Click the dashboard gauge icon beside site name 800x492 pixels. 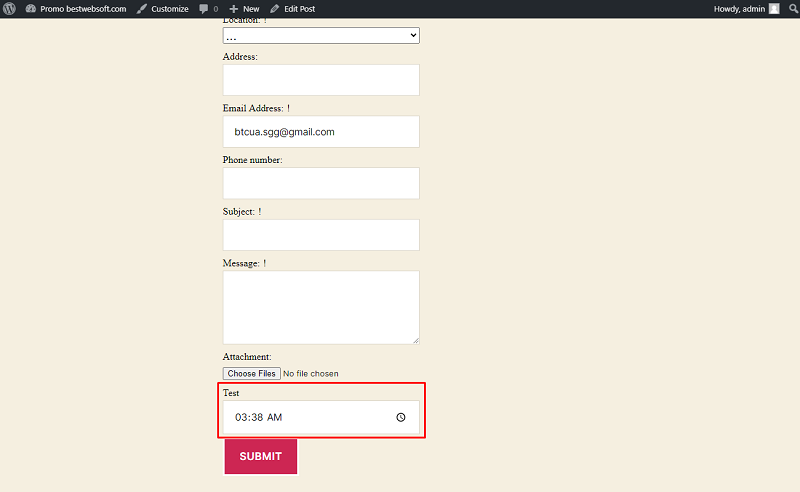[x=31, y=9]
